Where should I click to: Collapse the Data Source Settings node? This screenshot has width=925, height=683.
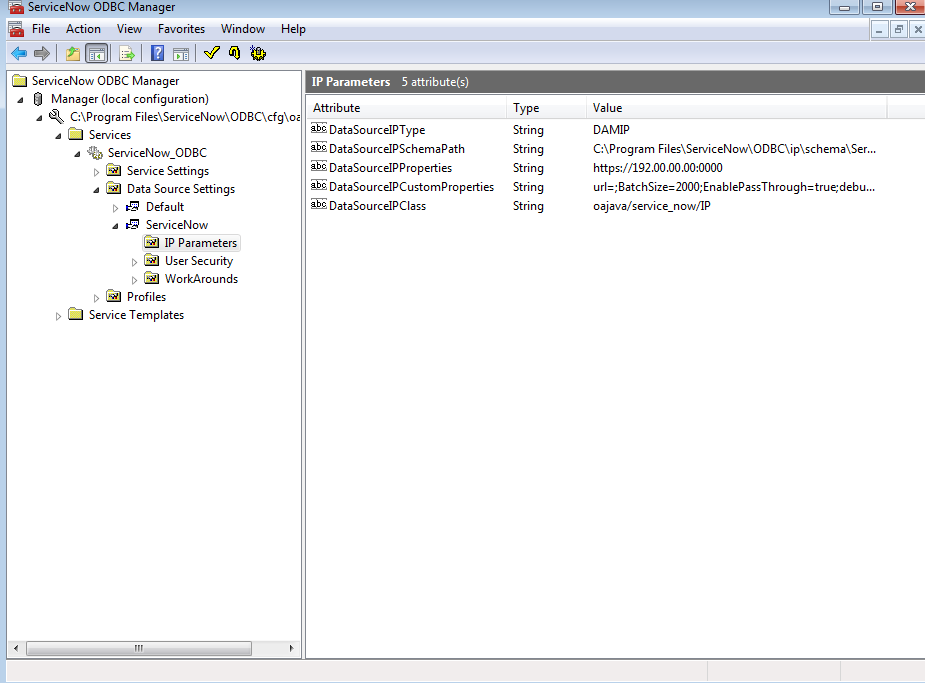click(97, 190)
